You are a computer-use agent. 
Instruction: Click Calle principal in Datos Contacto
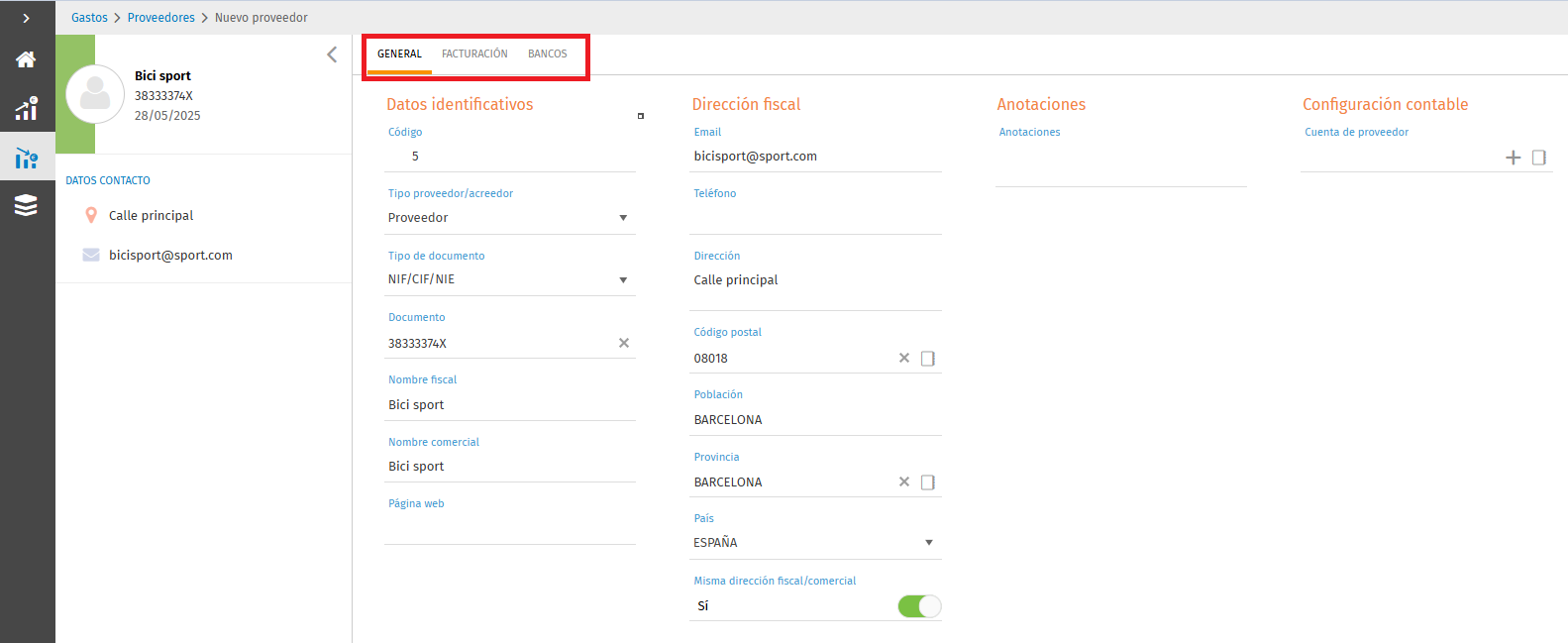click(151, 215)
